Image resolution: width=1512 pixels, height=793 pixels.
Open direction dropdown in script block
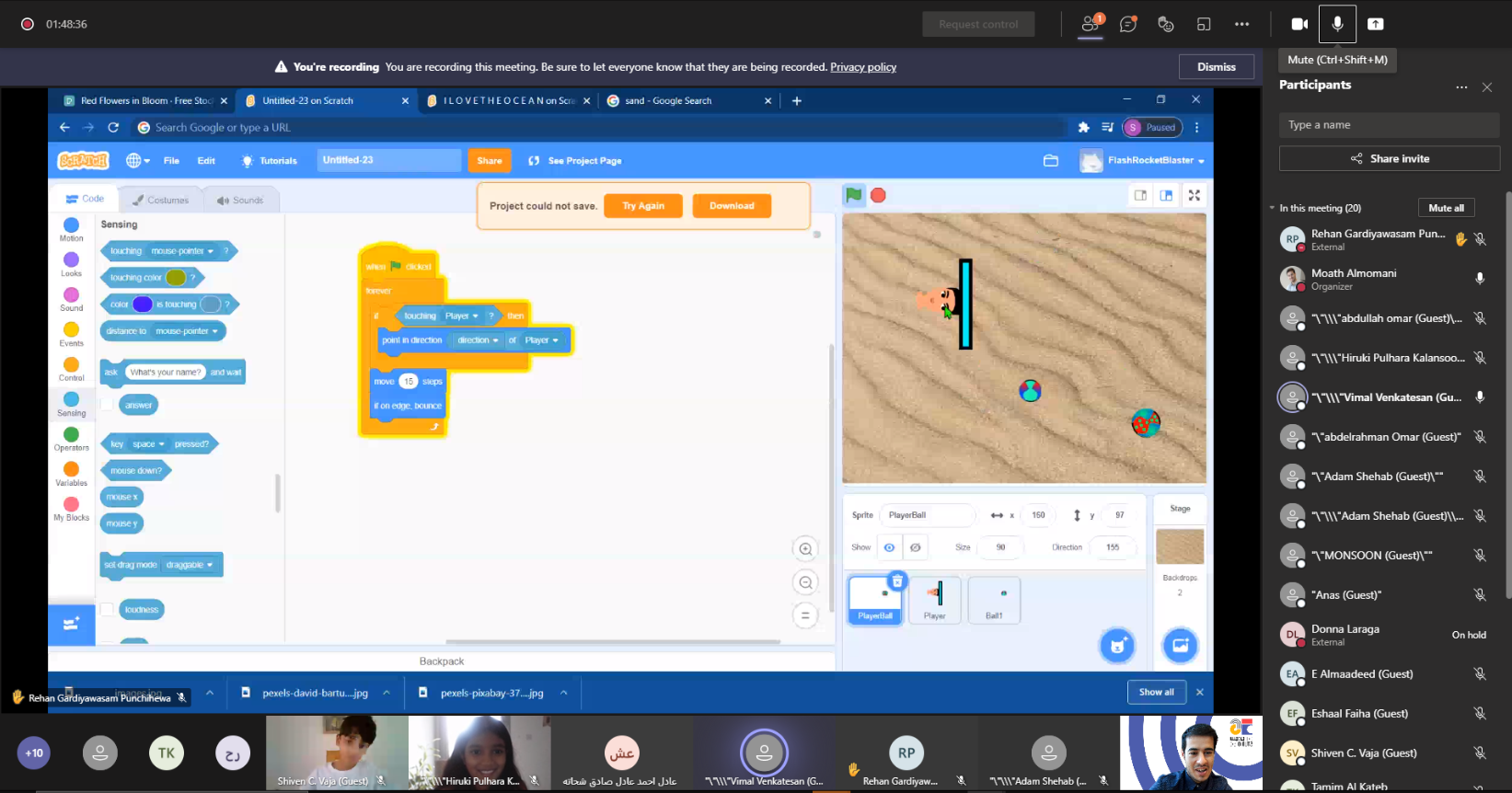tap(478, 340)
